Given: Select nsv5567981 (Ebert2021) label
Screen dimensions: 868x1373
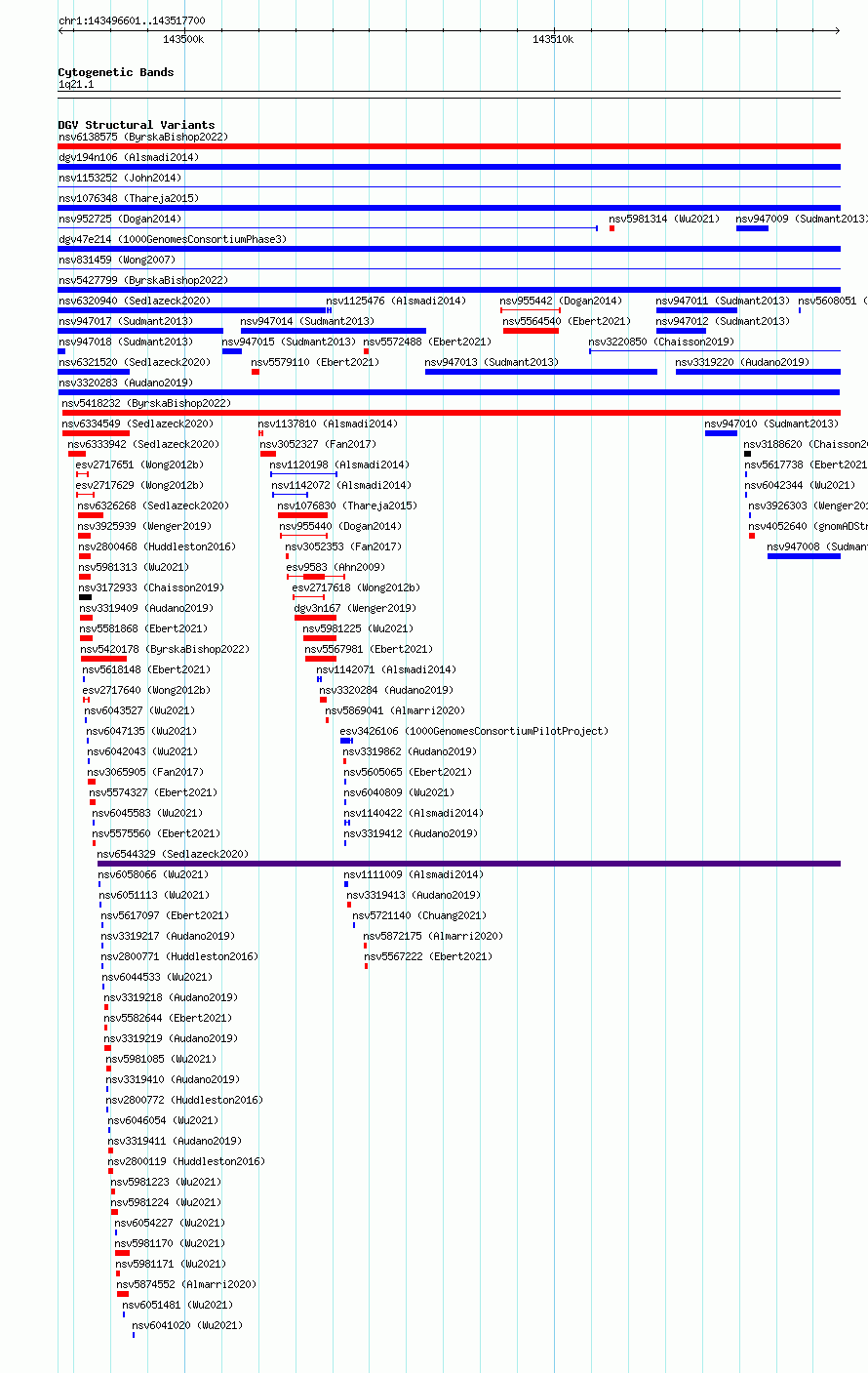Looking at the screenshot, I should (x=370, y=649).
